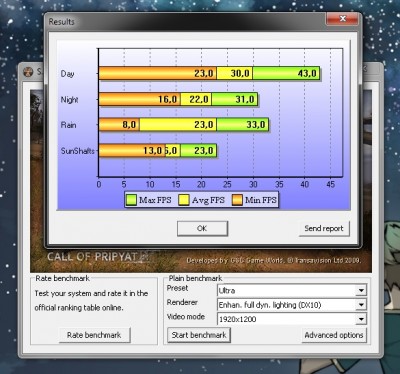
Task: Click the Day min FPS 23,0 bar
Action: 158,73
